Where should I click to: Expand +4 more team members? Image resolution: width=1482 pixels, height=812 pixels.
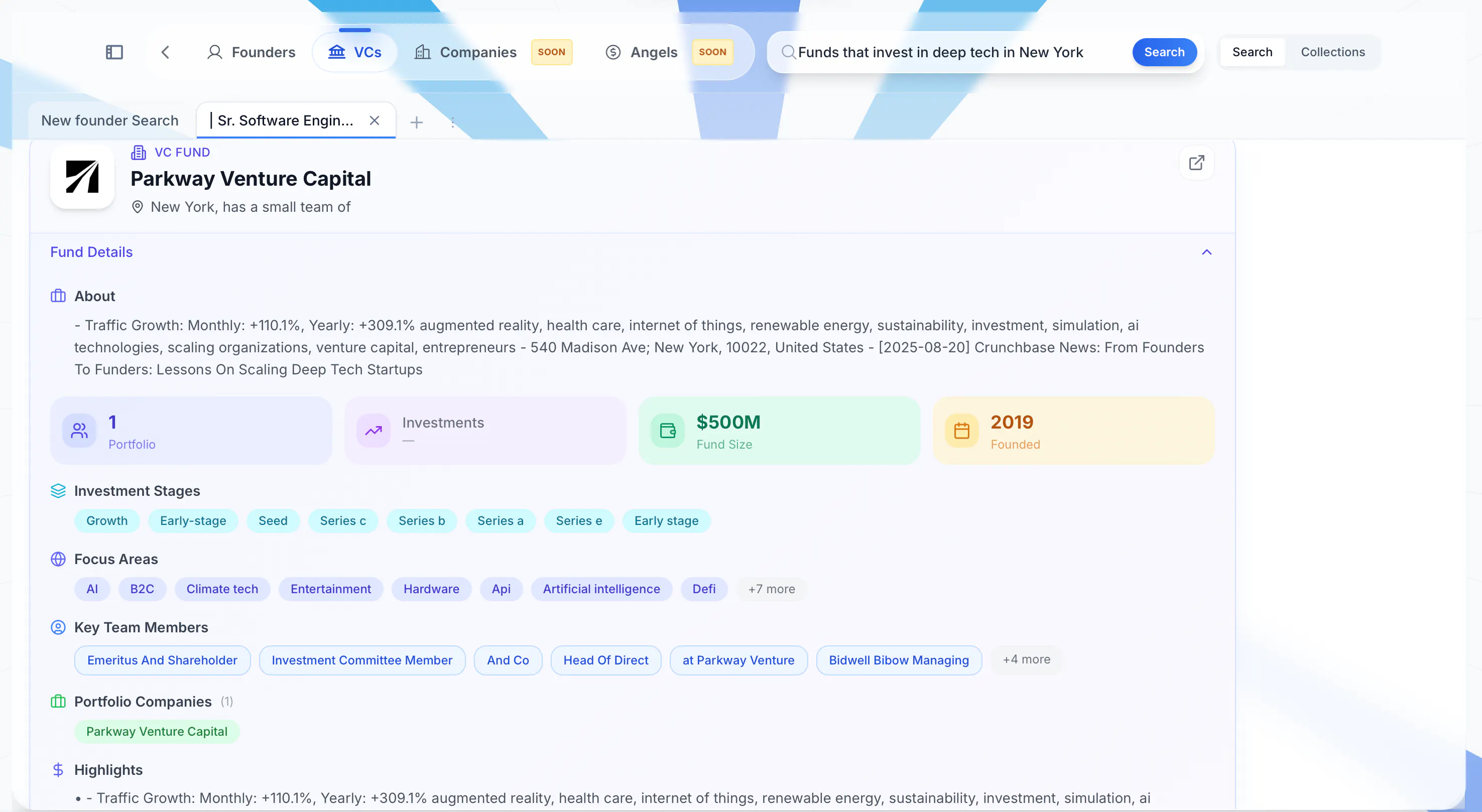click(1026, 660)
